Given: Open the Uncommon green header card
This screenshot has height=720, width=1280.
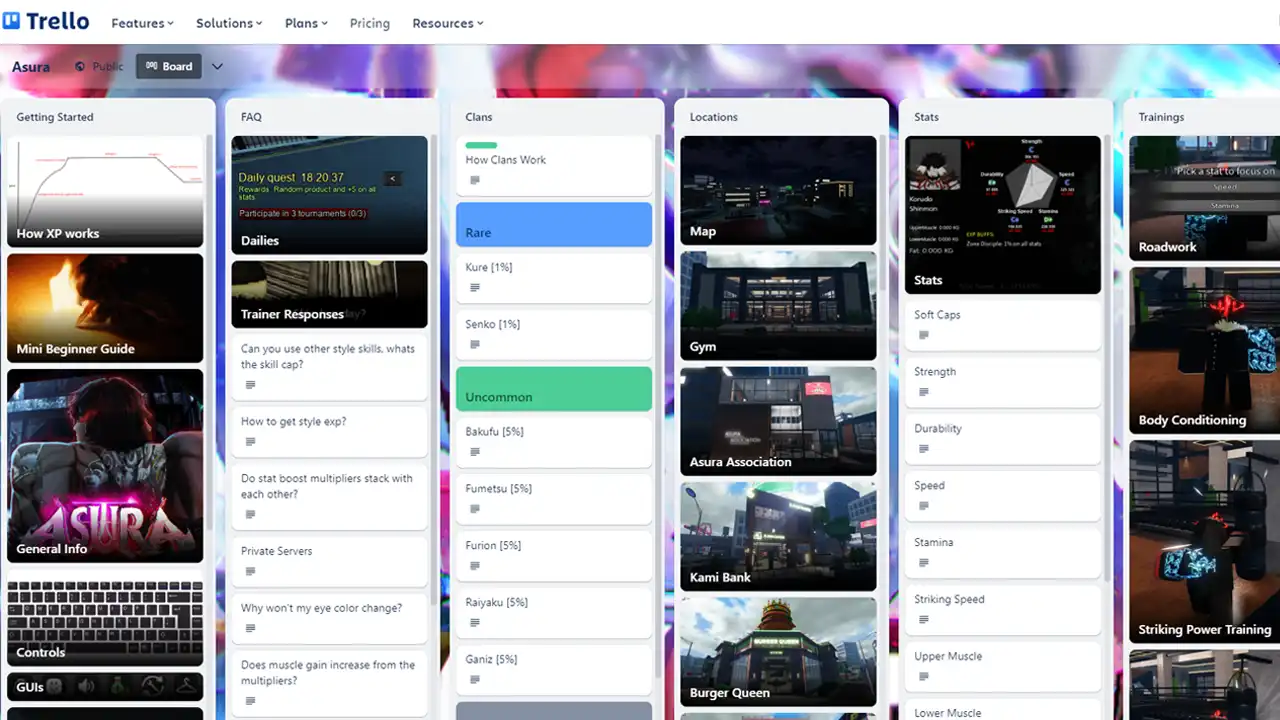Looking at the screenshot, I should coord(554,389).
